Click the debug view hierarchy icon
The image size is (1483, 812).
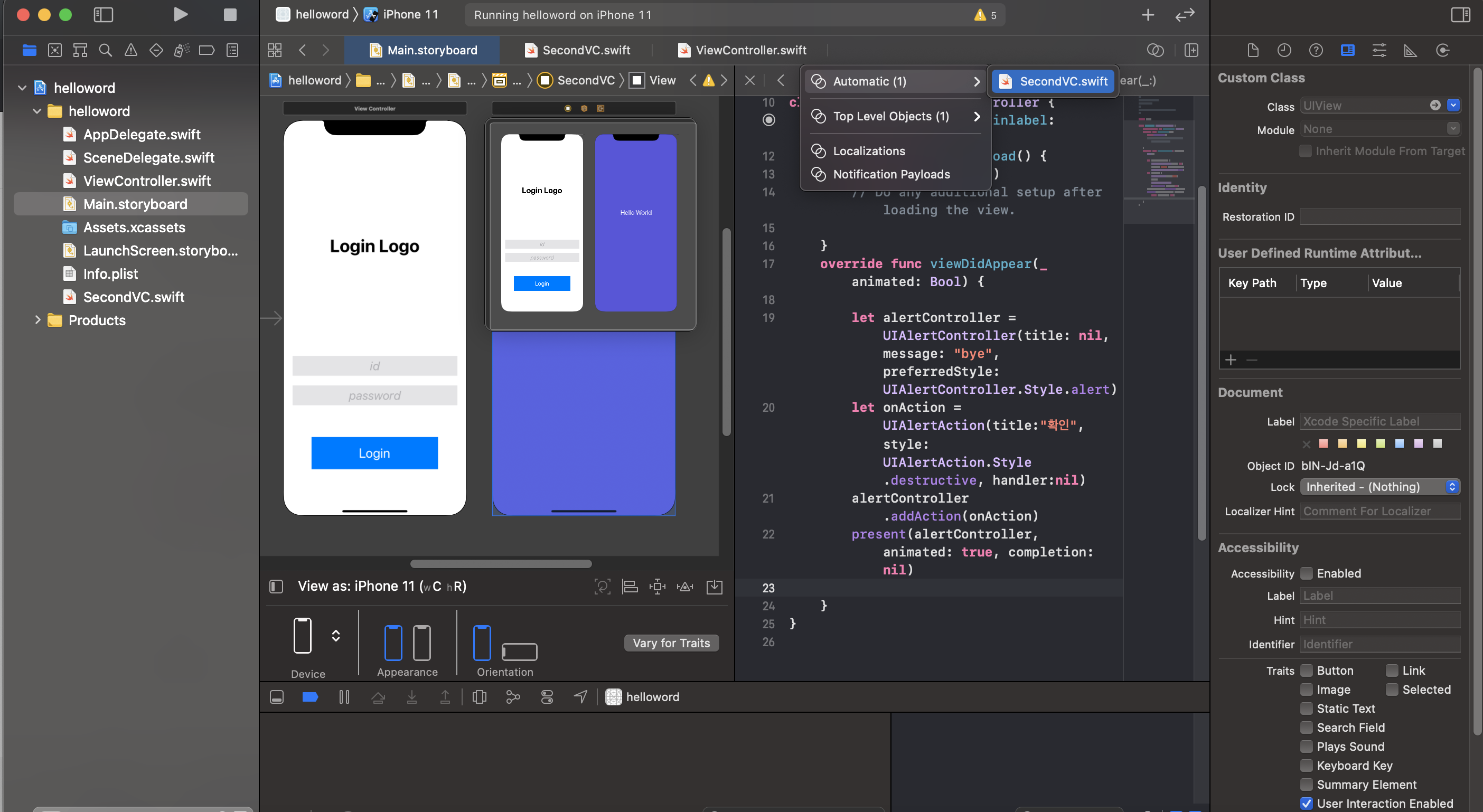coord(479,697)
